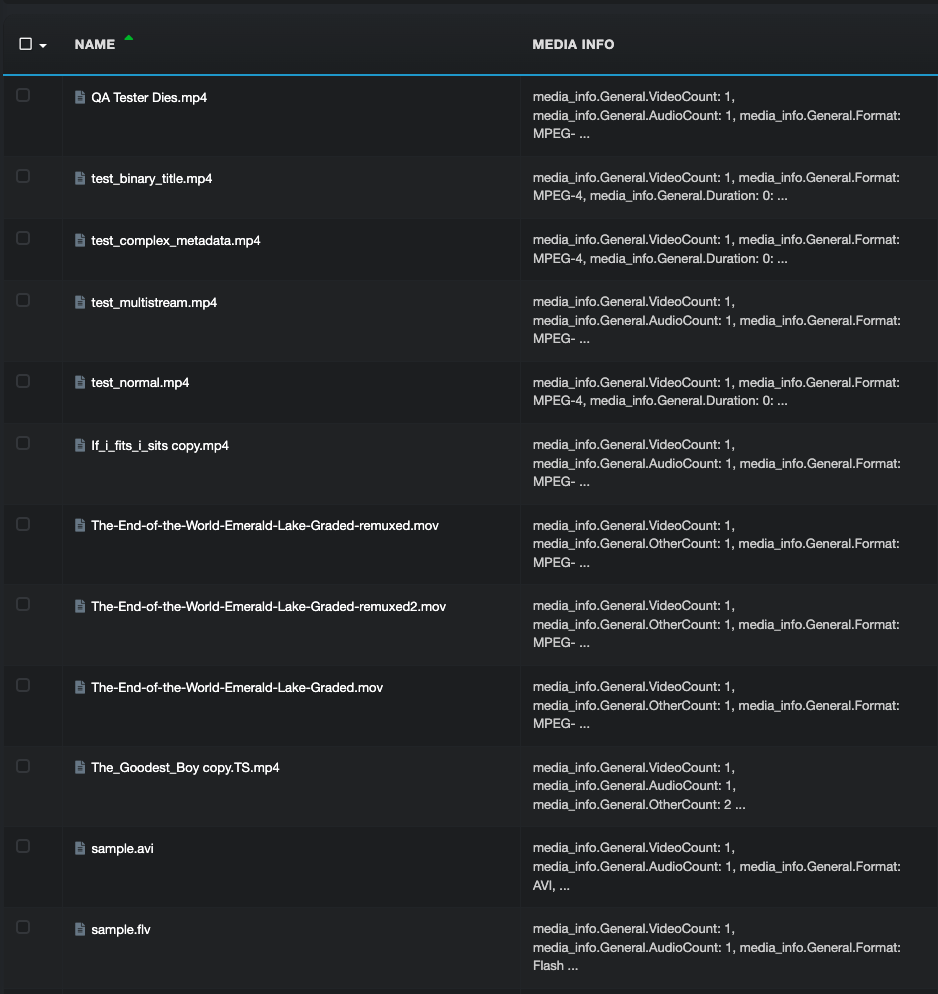Viewport: 938px width, 994px height.
Task: Open the select-all dropdown arrow
Action: 43,46
